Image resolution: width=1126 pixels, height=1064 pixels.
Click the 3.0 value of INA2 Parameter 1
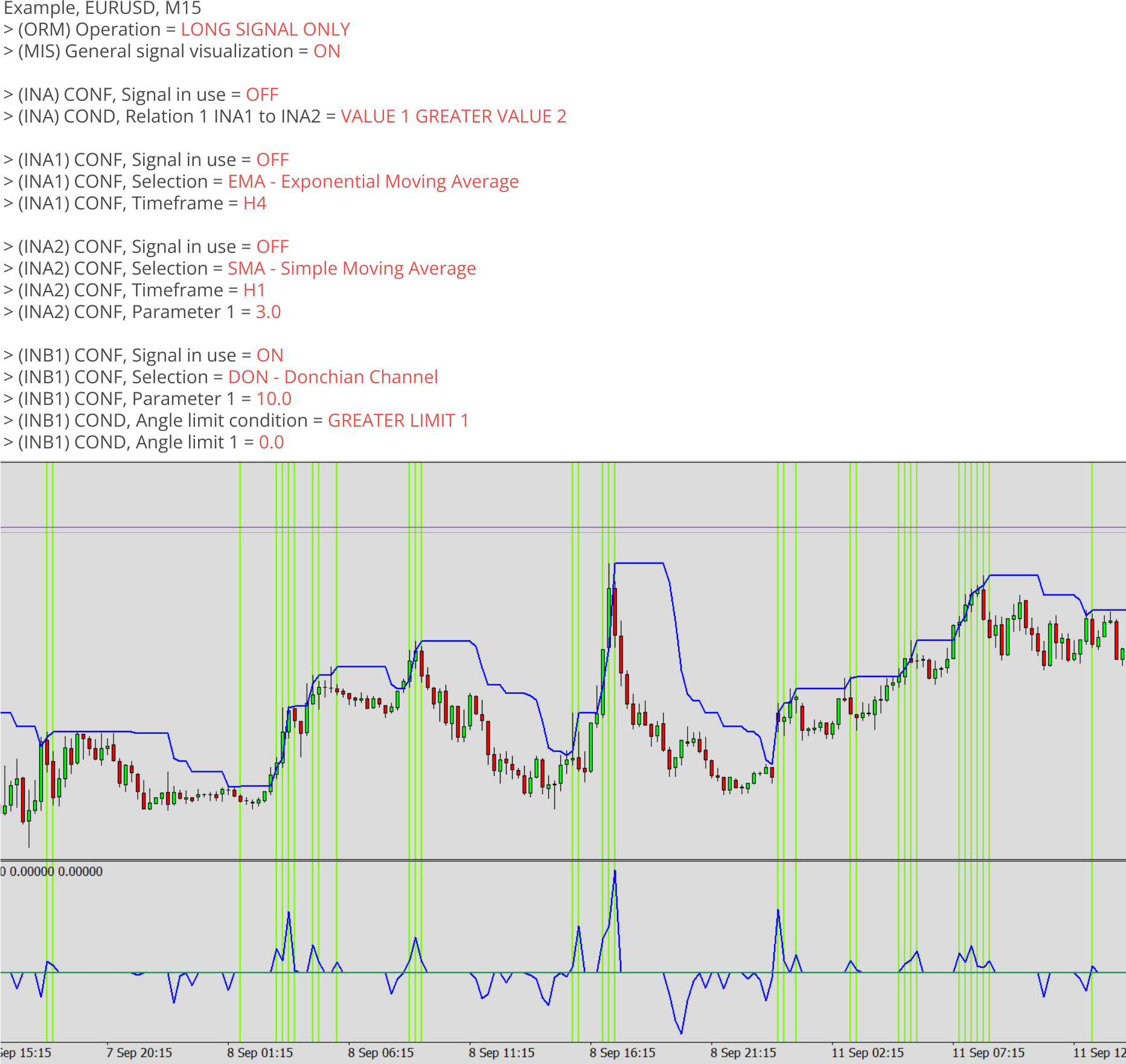click(268, 312)
